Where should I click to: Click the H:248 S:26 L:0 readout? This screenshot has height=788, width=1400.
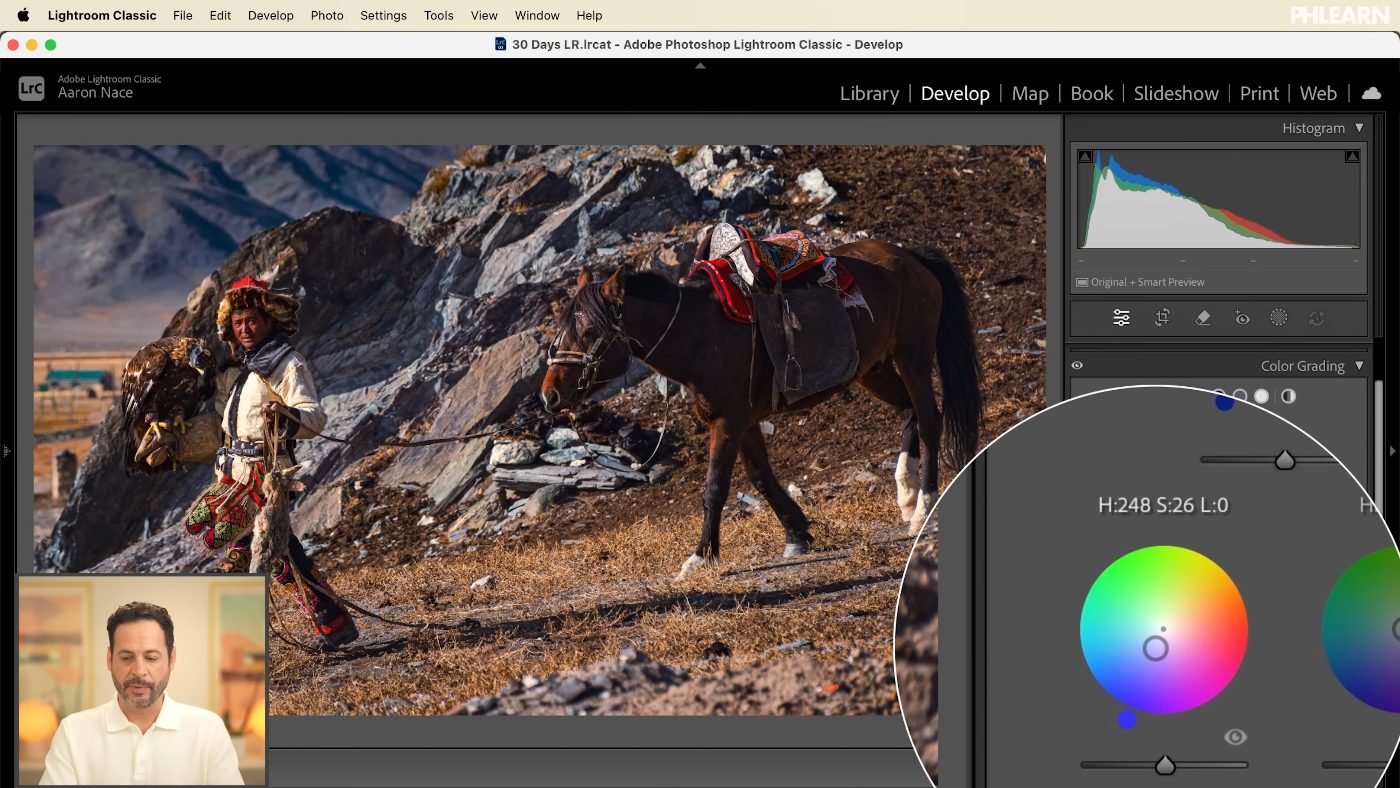(1163, 505)
